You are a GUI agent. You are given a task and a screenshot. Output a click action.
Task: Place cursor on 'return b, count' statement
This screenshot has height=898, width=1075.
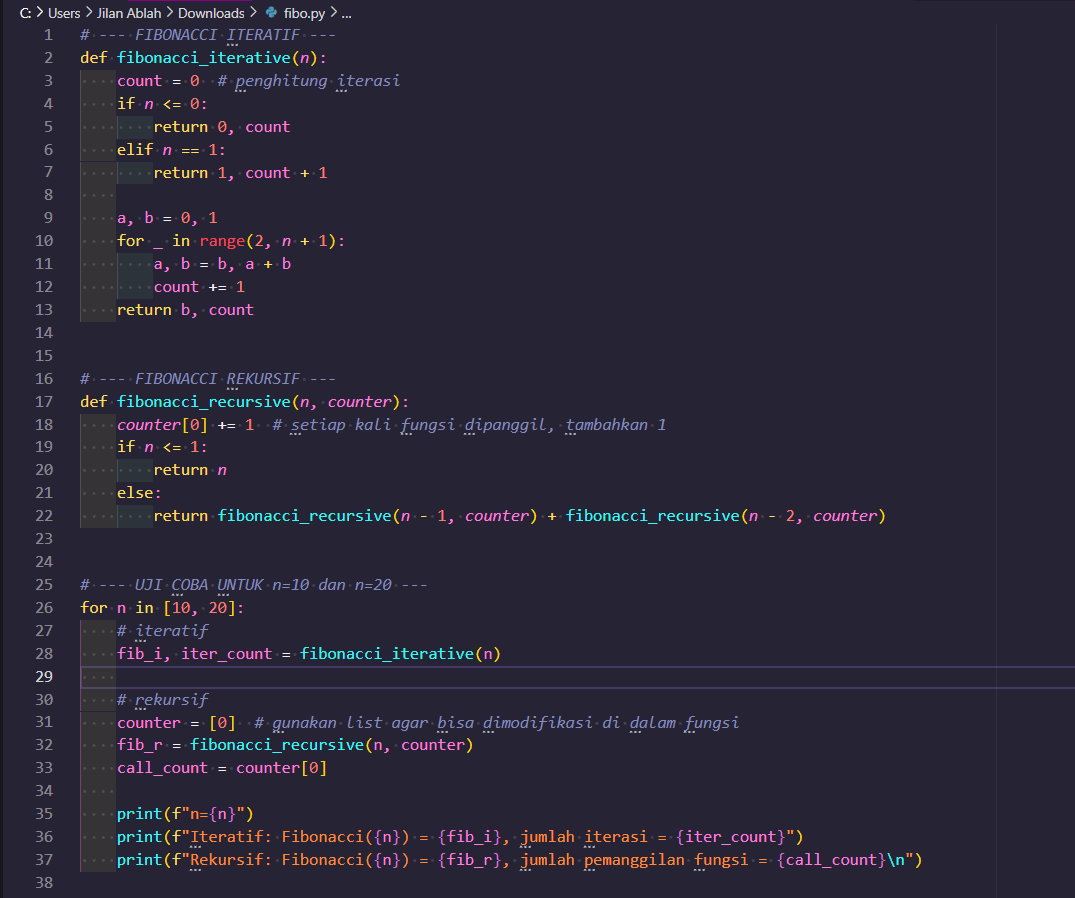185,310
